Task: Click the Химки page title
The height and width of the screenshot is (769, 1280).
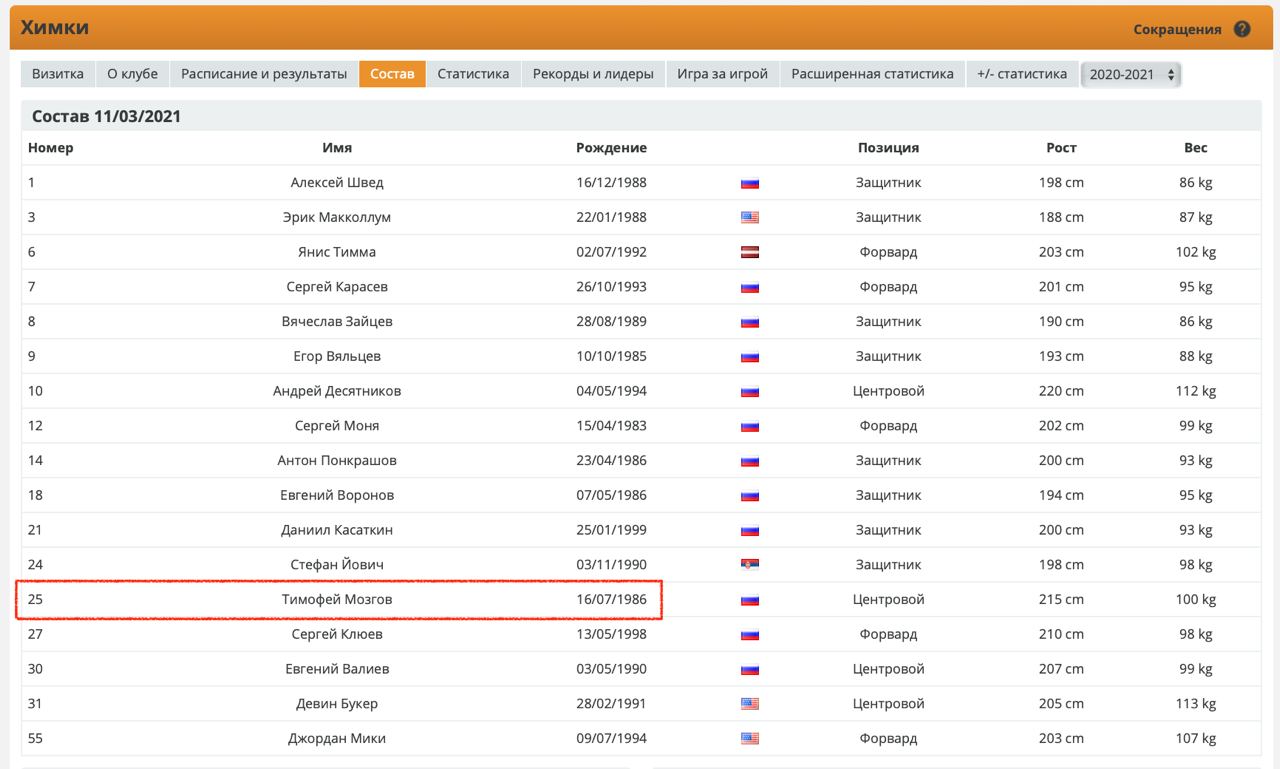Action: (x=55, y=27)
